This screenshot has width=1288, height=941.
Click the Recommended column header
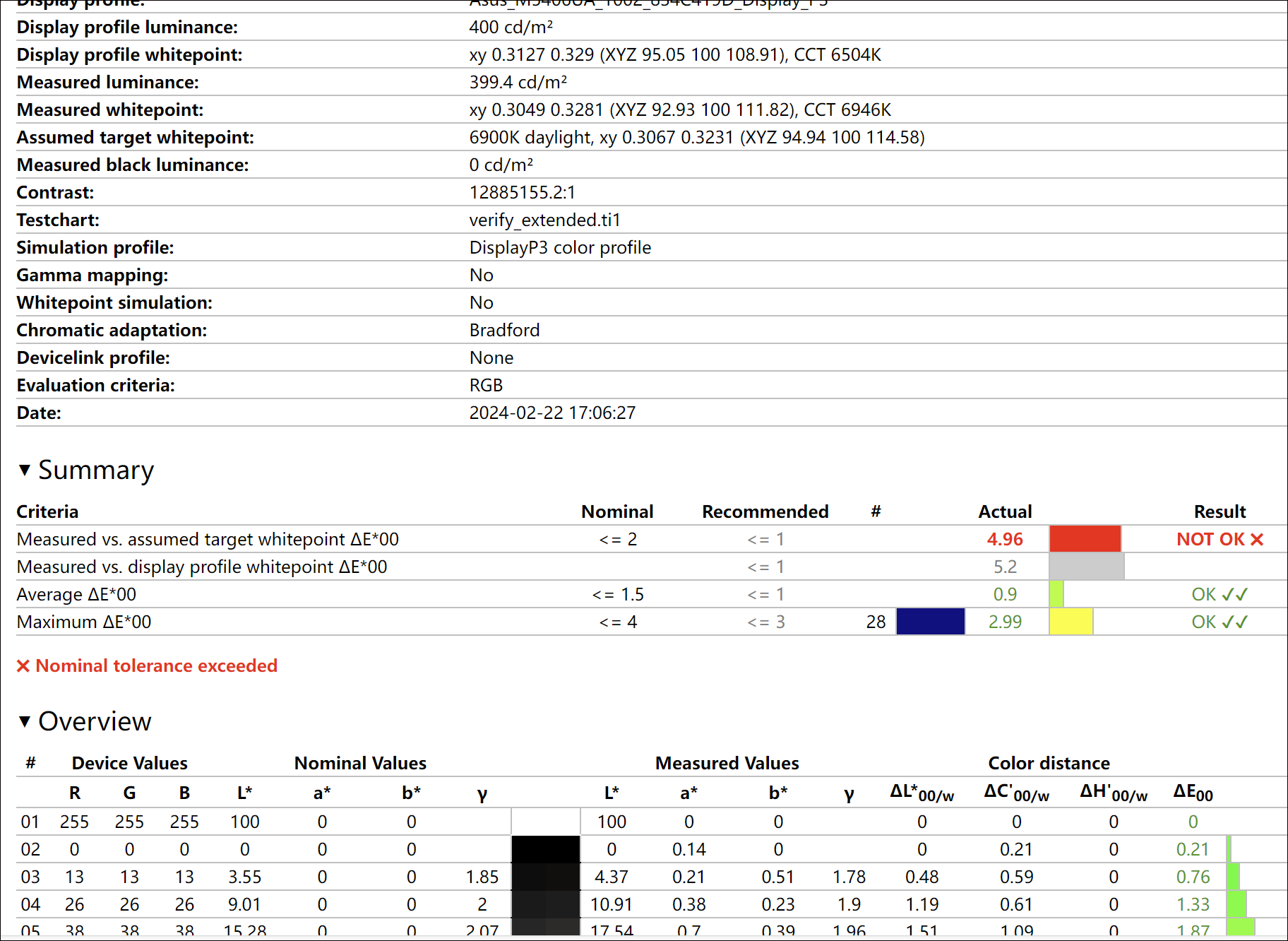pos(765,511)
